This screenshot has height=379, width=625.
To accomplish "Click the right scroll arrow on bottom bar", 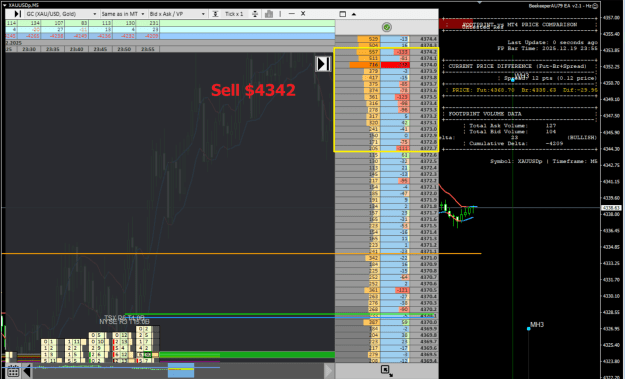I will pyautogui.click(x=328, y=371).
